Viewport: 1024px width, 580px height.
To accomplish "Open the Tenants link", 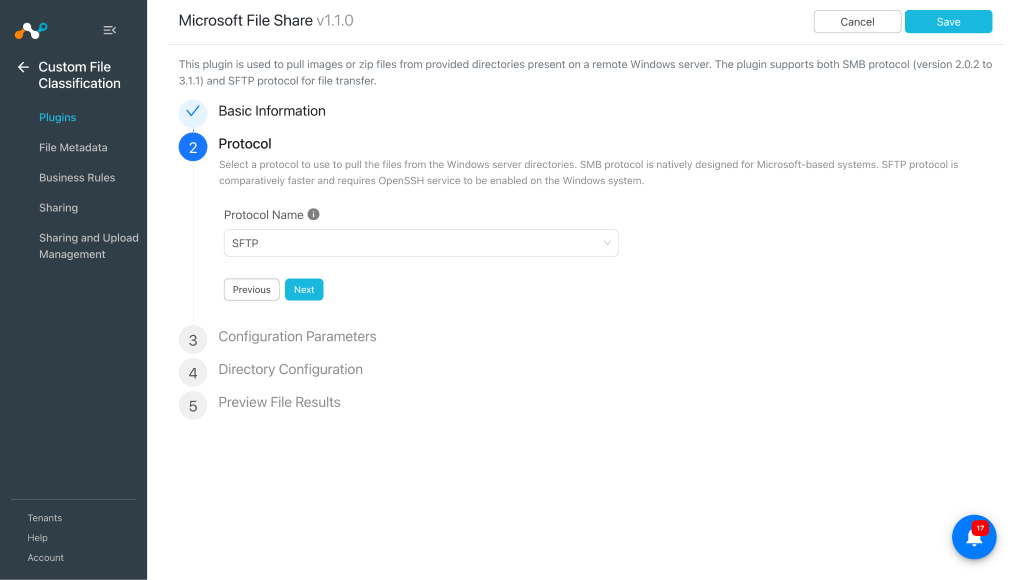I will click(x=45, y=518).
